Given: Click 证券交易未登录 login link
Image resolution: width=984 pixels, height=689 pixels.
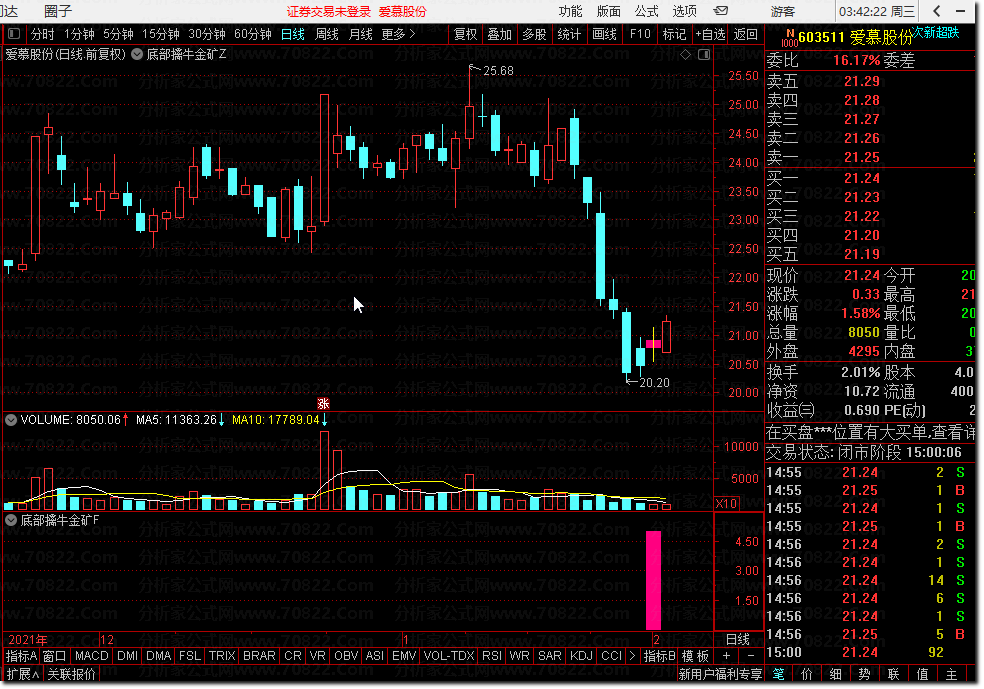Looking at the screenshot, I should click(329, 11).
